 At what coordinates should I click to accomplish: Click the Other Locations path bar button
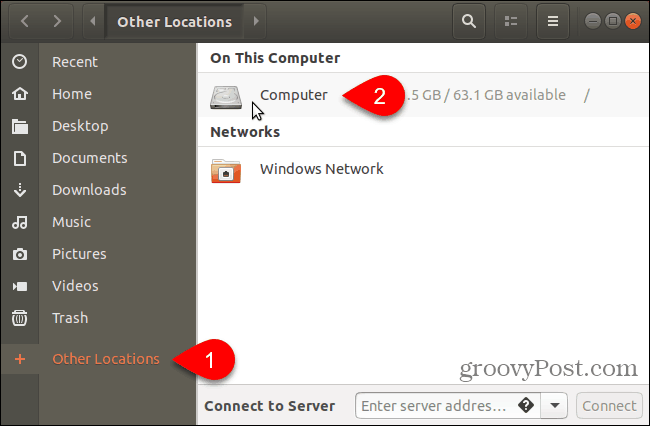pos(175,21)
